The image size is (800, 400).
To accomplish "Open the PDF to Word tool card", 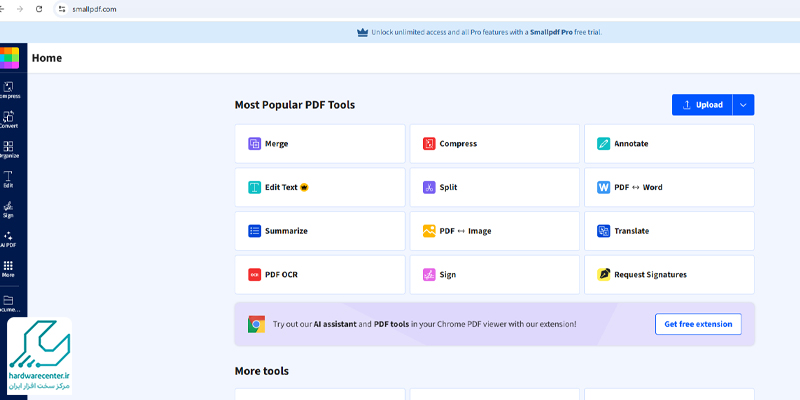I will (x=669, y=187).
